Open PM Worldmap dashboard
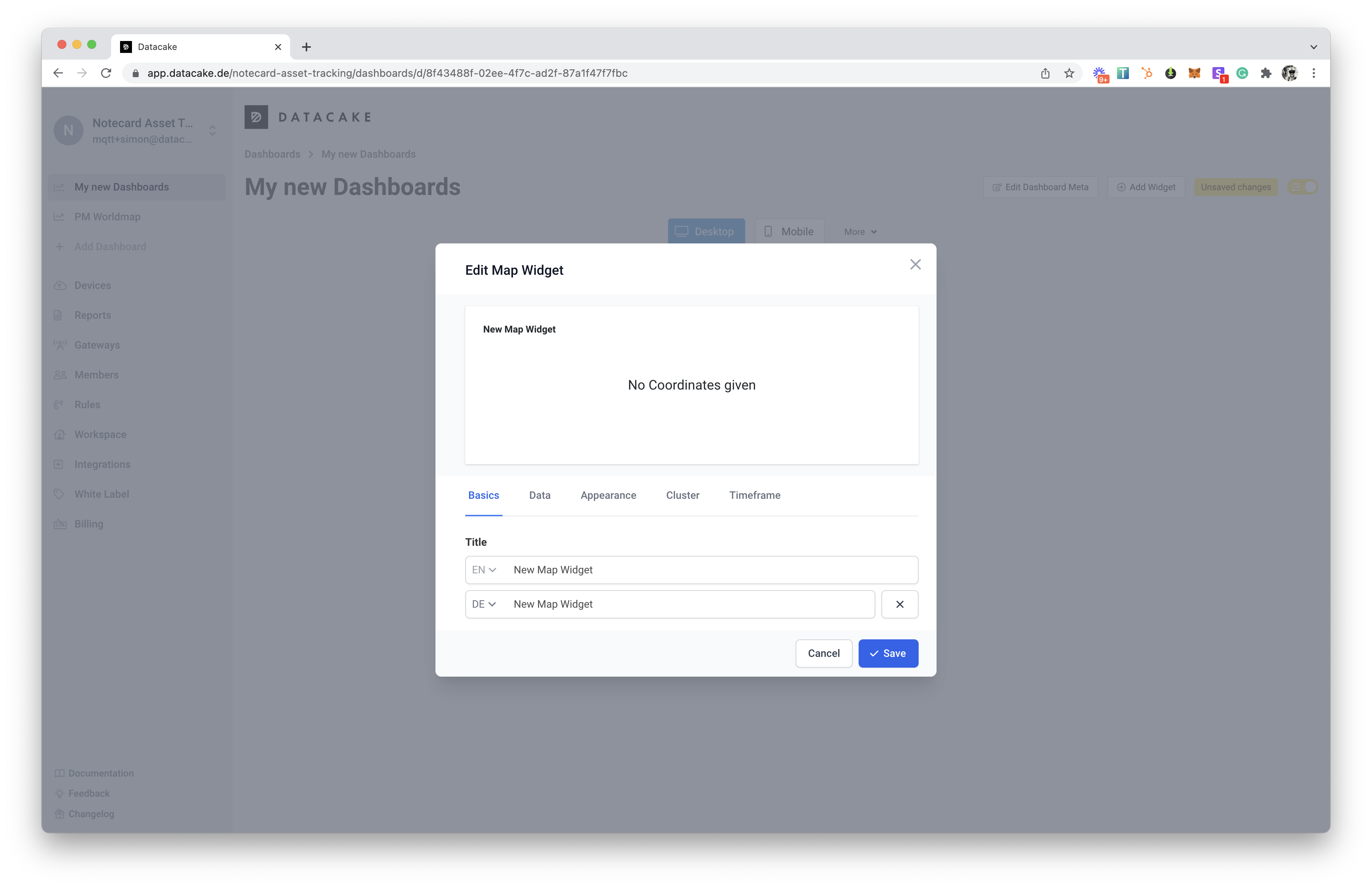The width and height of the screenshot is (1372, 888). pyautogui.click(x=107, y=217)
